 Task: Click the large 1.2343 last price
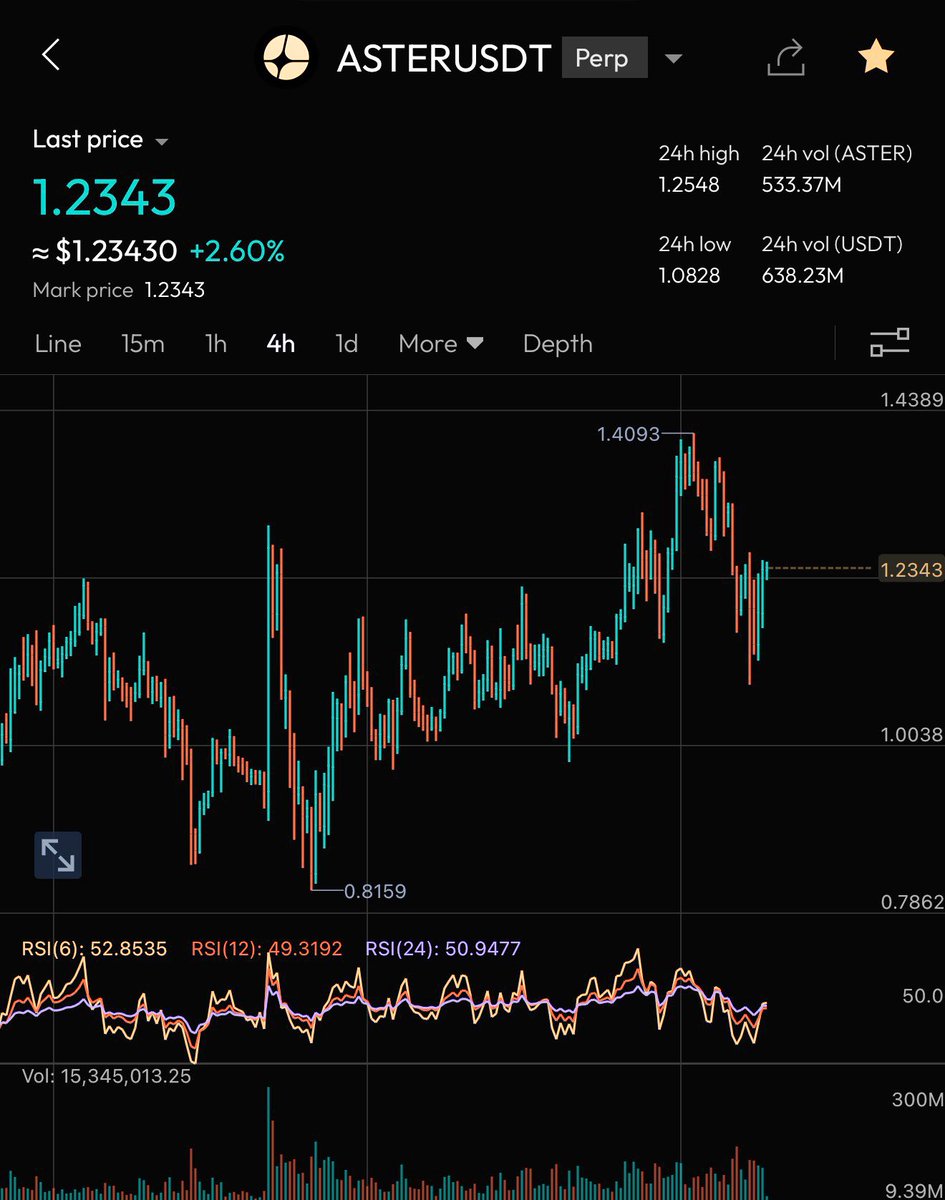105,197
